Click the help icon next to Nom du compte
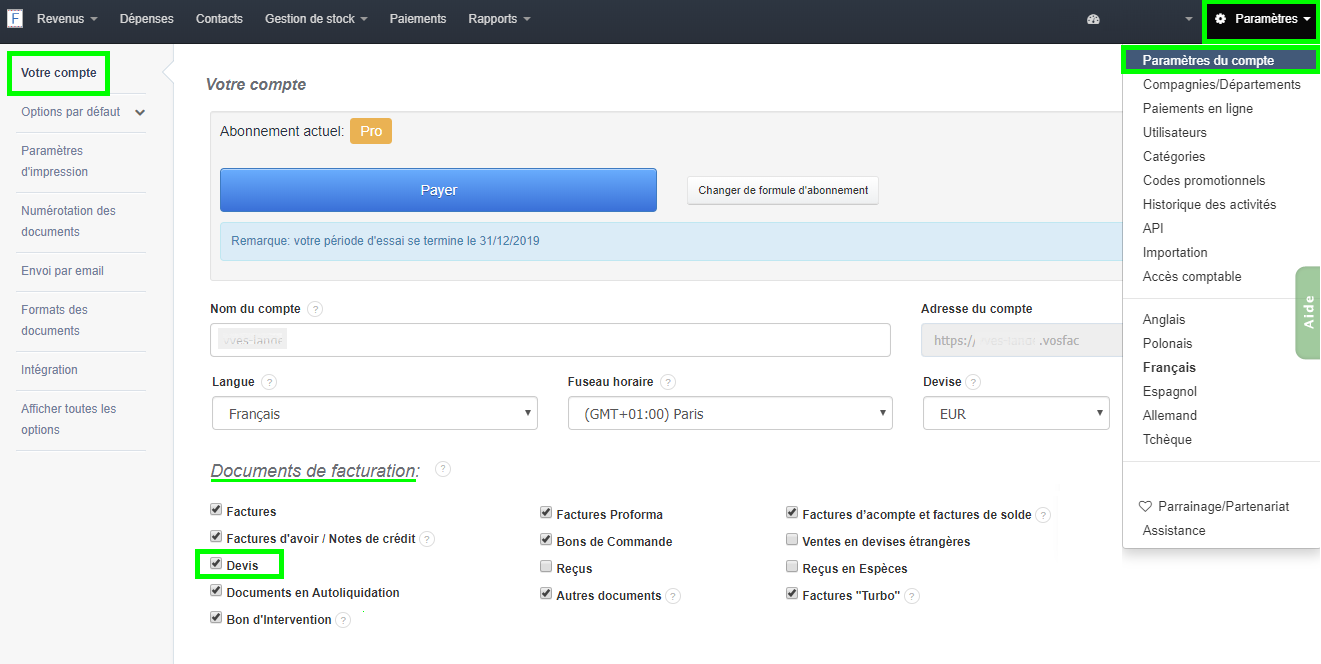The height and width of the screenshot is (664, 1321). (x=316, y=308)
